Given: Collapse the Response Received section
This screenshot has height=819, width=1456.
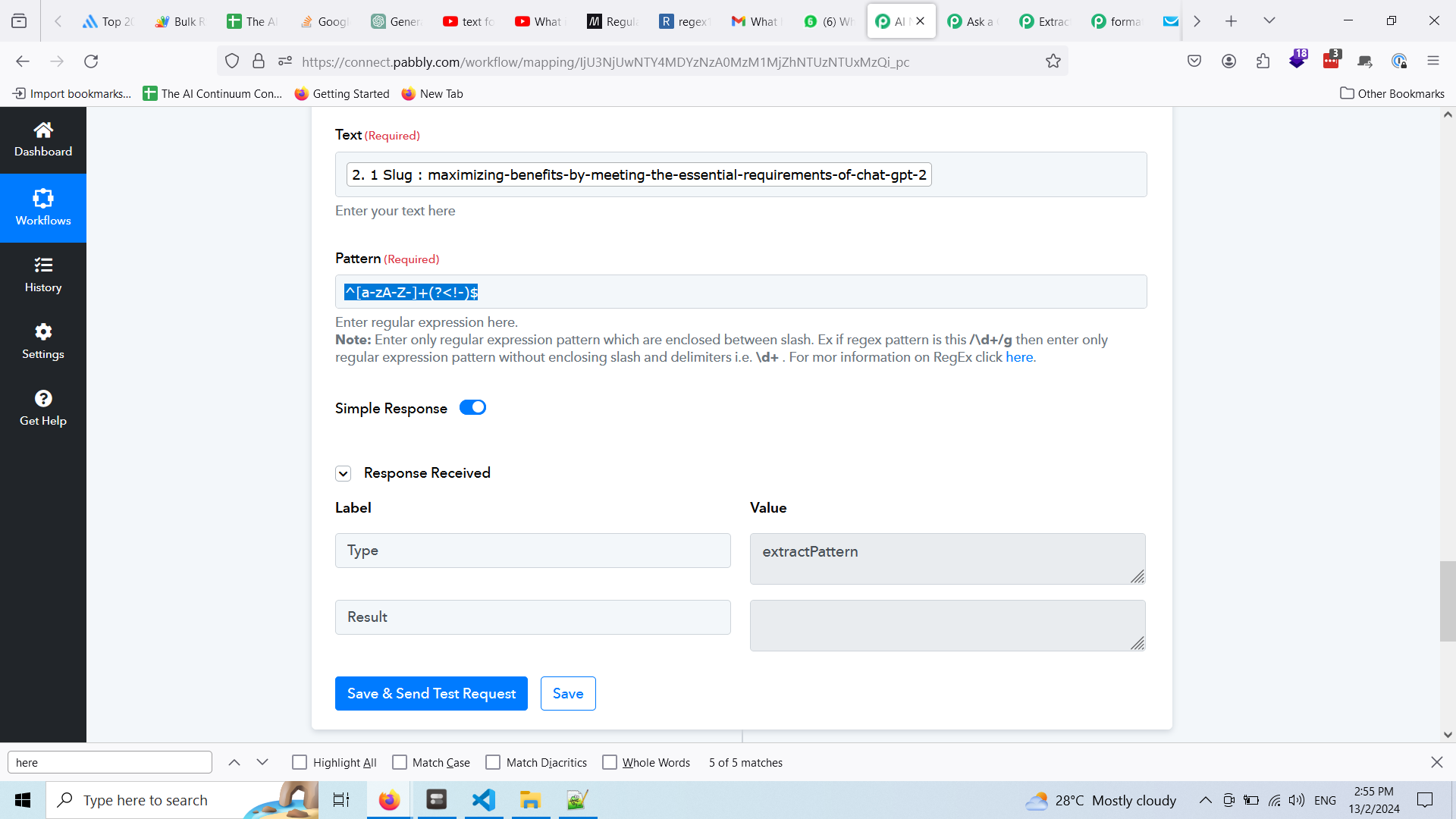Looking at the screenshot, I should (343, 473).
